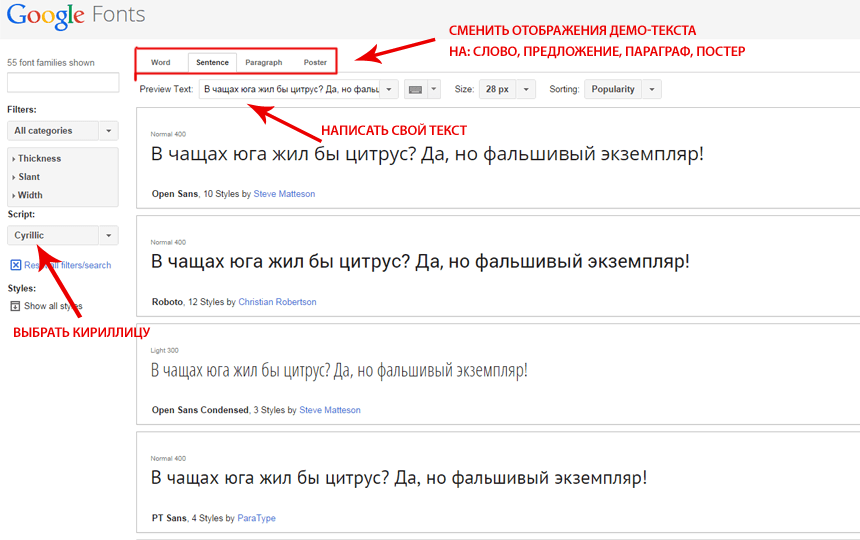Viewport: 860px width, 540px height.
Task: Click the 55 font families shown text
Action: pyautogui.click(x=50, y=63)
